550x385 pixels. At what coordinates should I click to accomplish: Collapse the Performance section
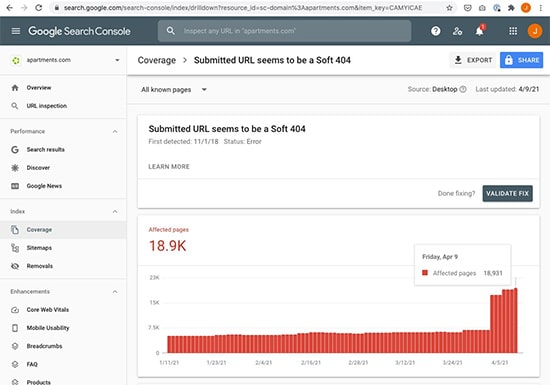pos(115,131)
